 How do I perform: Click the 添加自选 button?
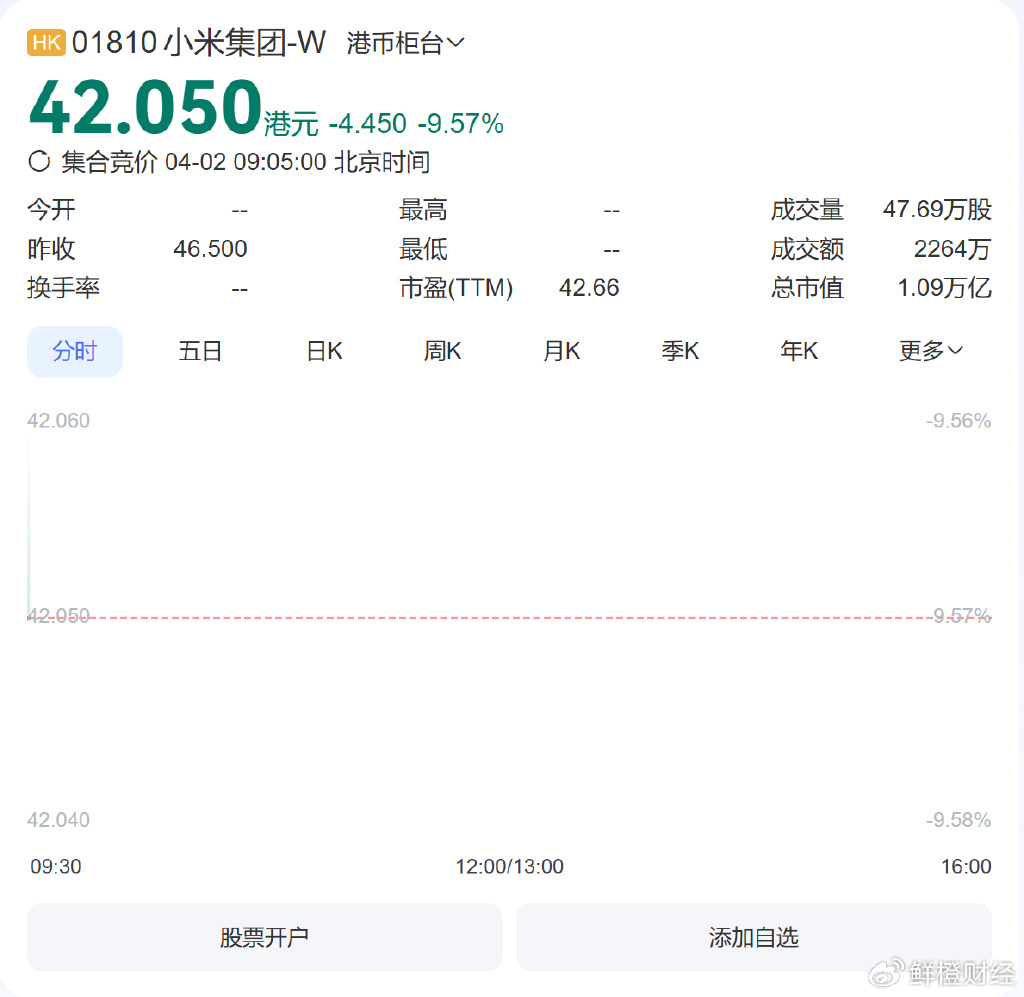[754, 937]
